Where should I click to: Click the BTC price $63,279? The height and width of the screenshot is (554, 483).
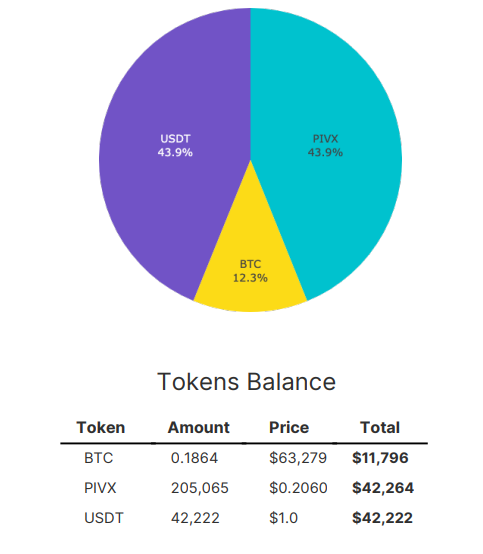point(298,458)
